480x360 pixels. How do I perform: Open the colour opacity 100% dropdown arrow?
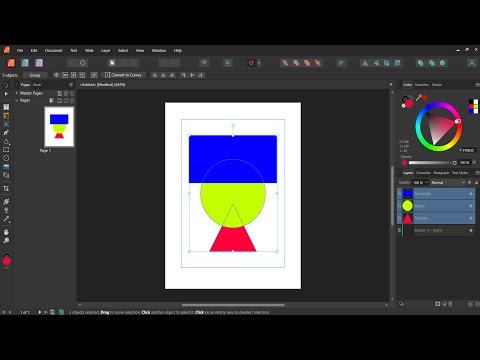click(x=474, y=162)
